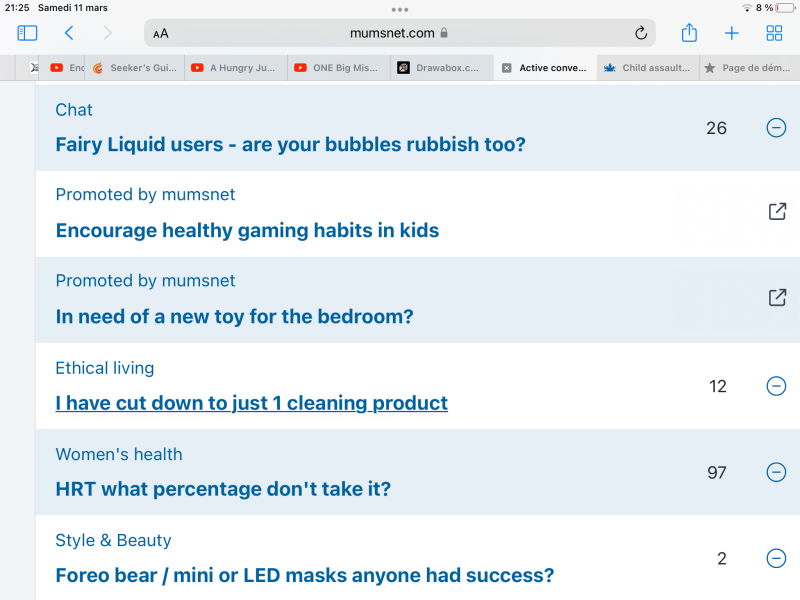Go back using the back chevron

point(68,32)
